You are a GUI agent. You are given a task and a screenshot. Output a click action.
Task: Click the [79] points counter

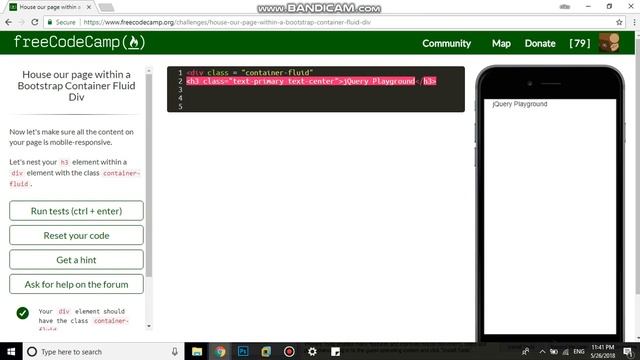[580, 43]
